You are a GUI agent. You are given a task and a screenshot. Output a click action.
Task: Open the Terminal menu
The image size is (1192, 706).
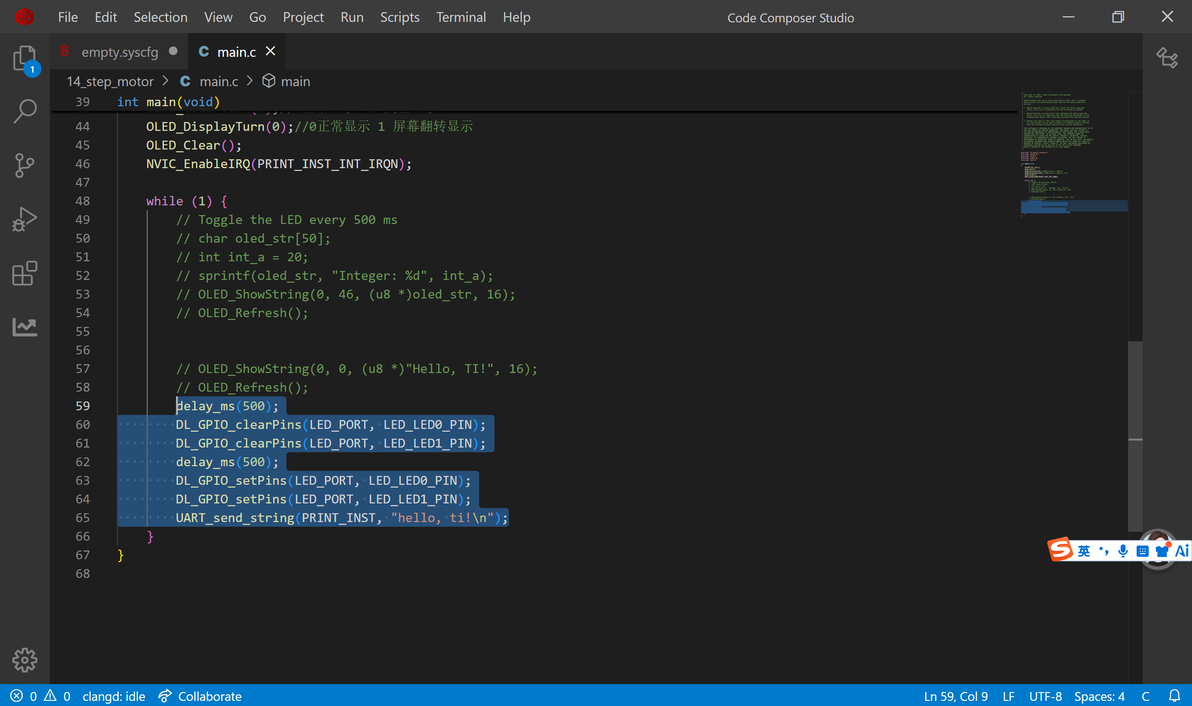coord(461,17)
